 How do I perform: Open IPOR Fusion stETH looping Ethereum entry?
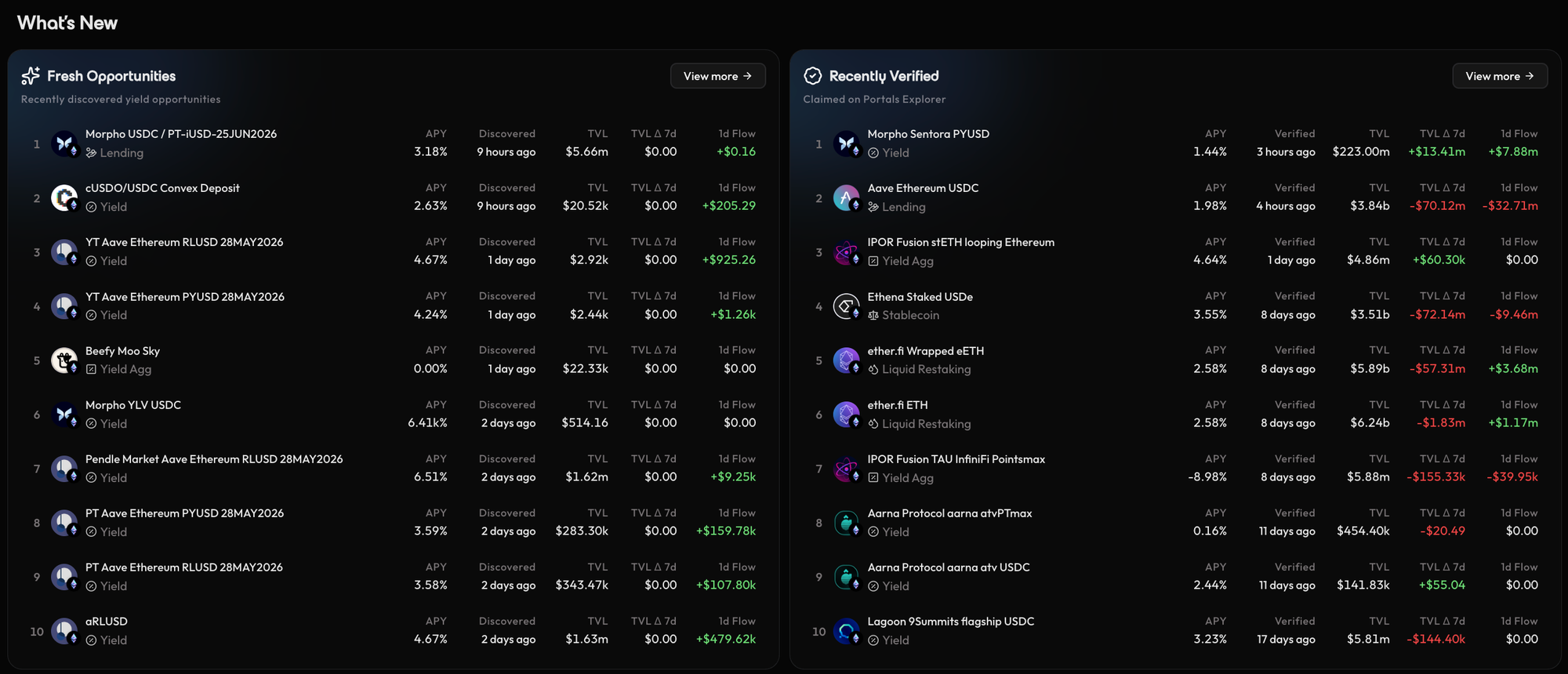pyautogui.click(x=960, y=242)
